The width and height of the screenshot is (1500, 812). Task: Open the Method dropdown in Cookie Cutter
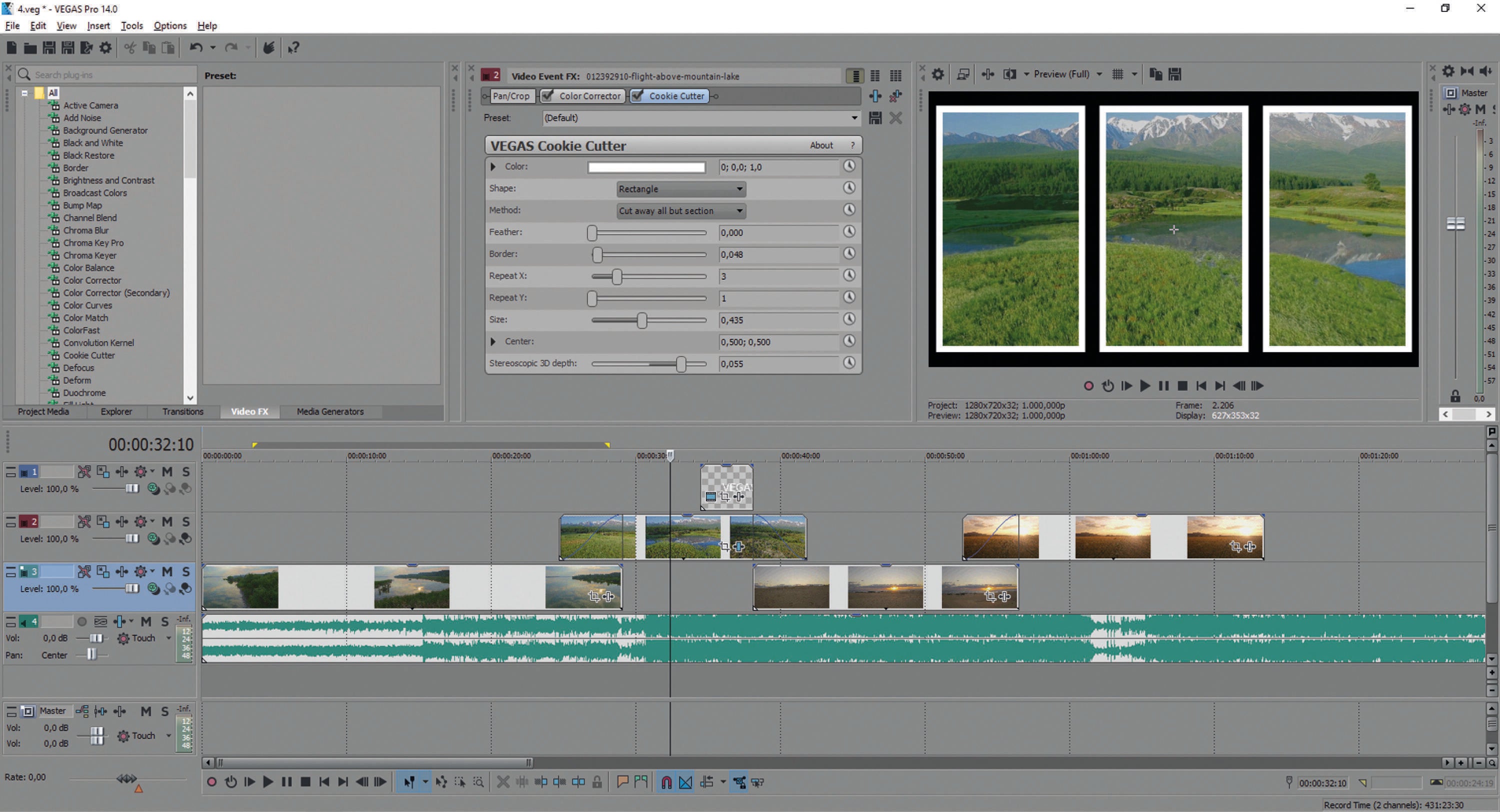(680, 211)
